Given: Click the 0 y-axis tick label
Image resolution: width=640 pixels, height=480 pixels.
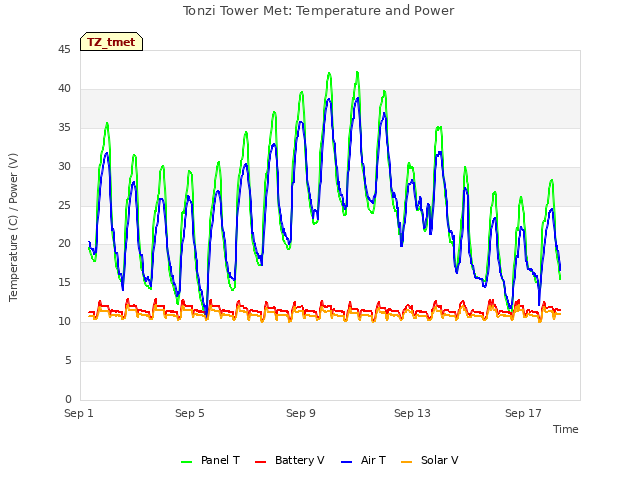Looking at the screenshot, I should [x=68, y=399].
